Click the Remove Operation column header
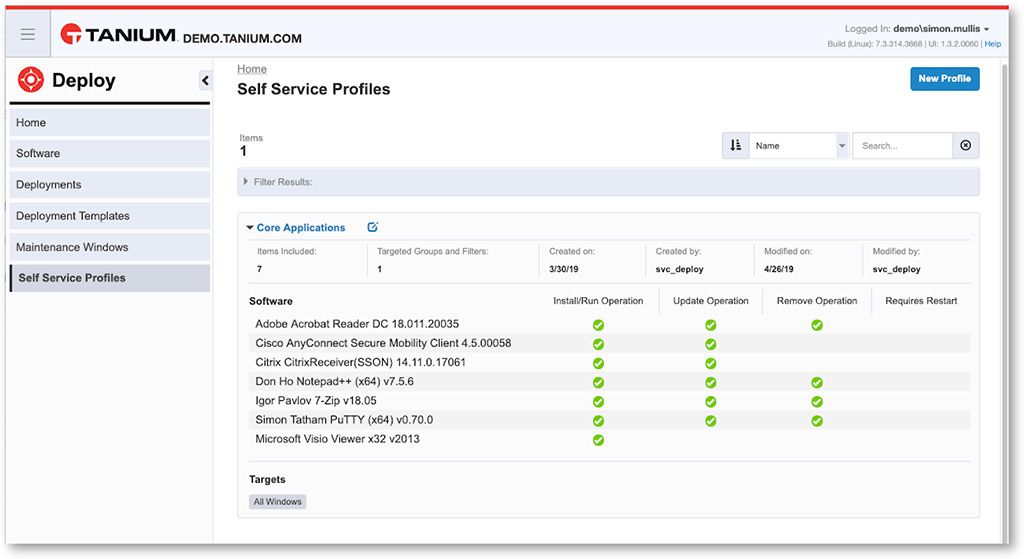The image size is (1024, 559). (x=817, y=301)
